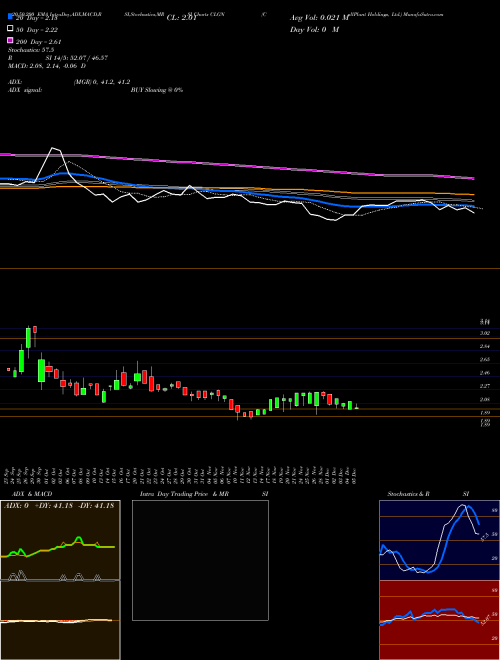Click the 'ADX signal:' label
This screenshot has width=500, height=660.
coord(25,90)
